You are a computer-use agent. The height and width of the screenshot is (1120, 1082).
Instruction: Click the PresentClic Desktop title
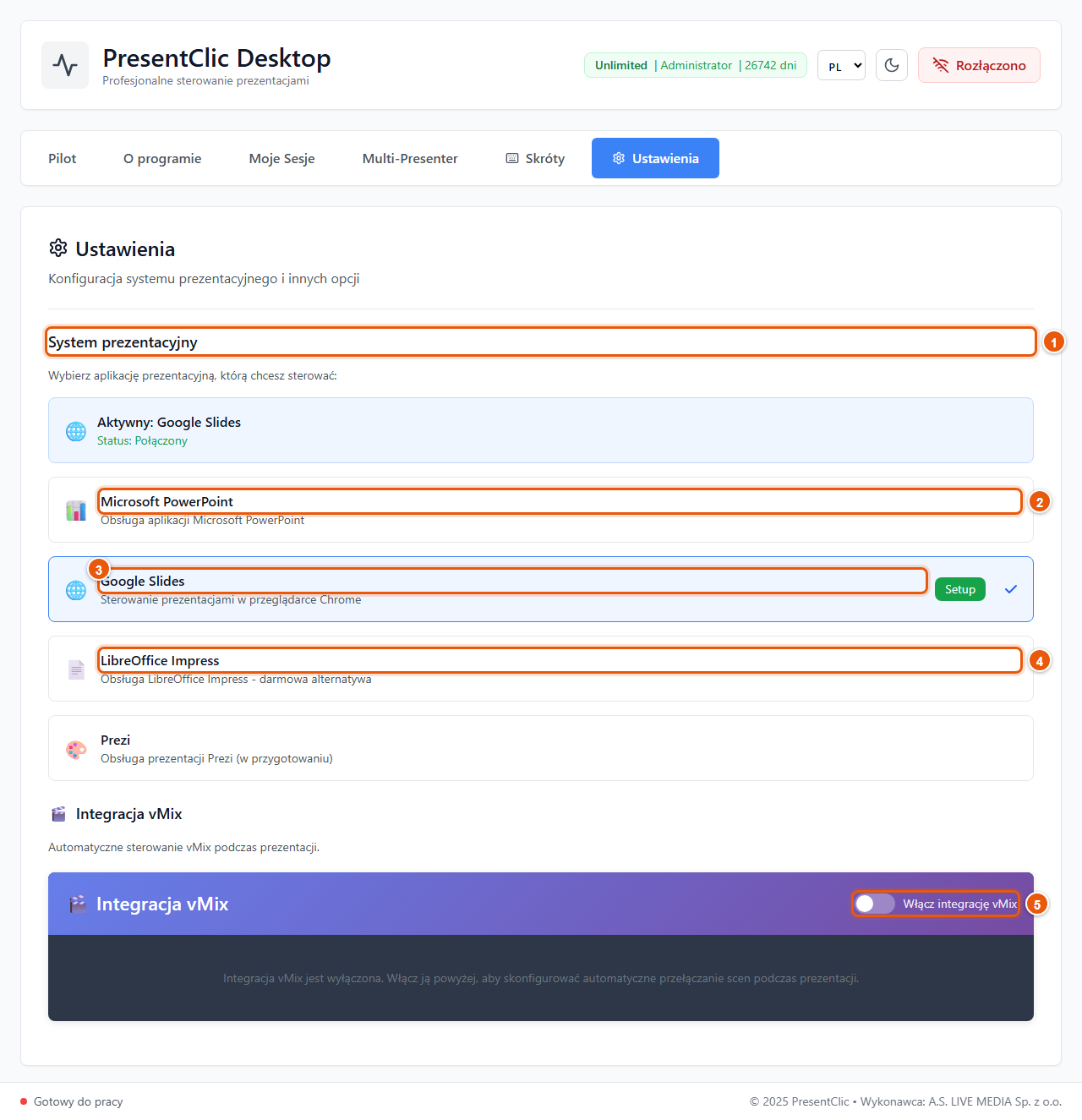[x=216, y=57]
